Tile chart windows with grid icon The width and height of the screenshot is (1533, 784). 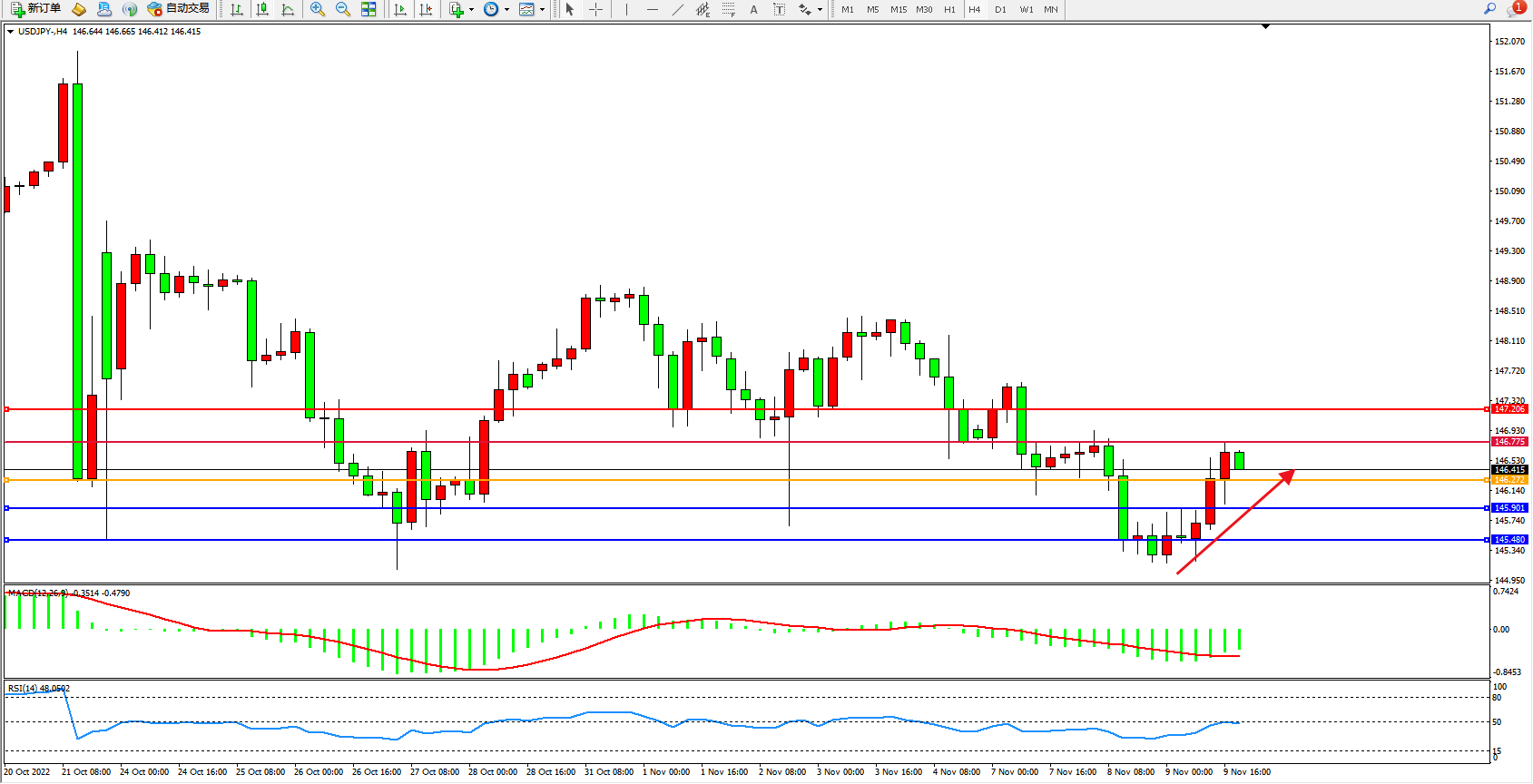pos(369,9)
